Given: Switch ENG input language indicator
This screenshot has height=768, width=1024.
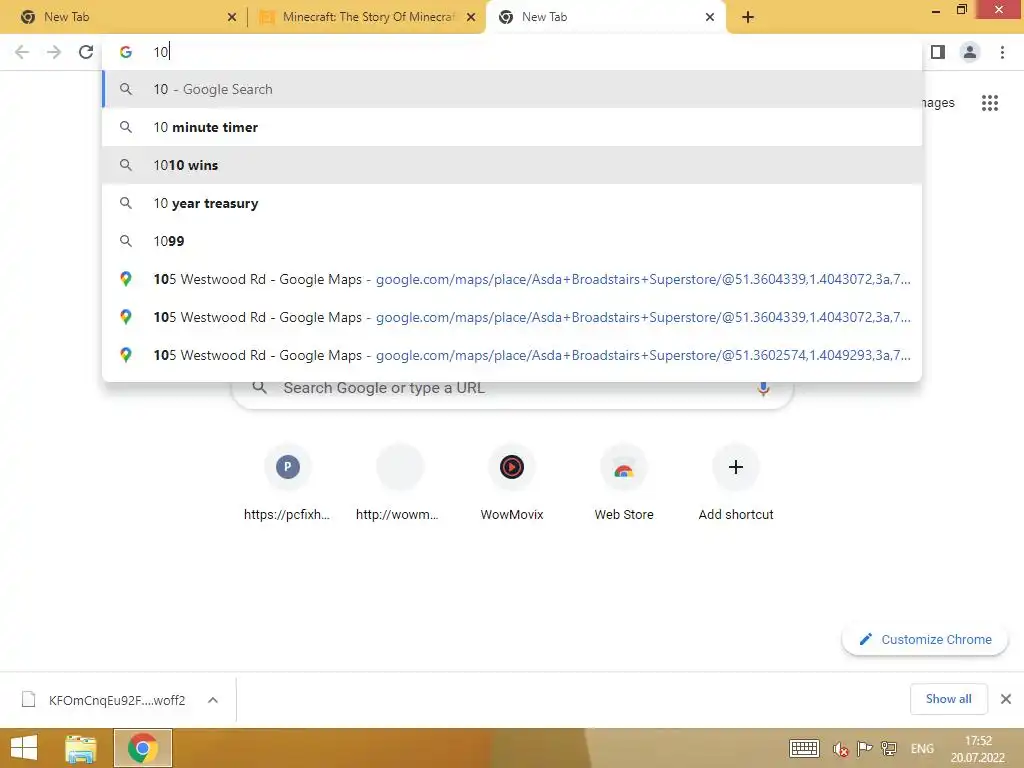Looking at the screenshot, I should click(922, 749).
